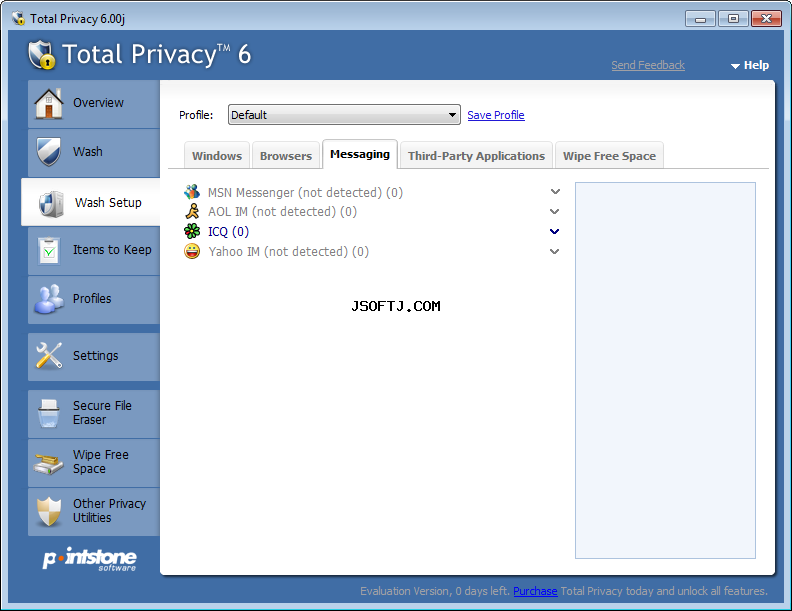Click the Wipe Free Space drive icon
Viewport: 792px width, 611px height.
(48, 462)
